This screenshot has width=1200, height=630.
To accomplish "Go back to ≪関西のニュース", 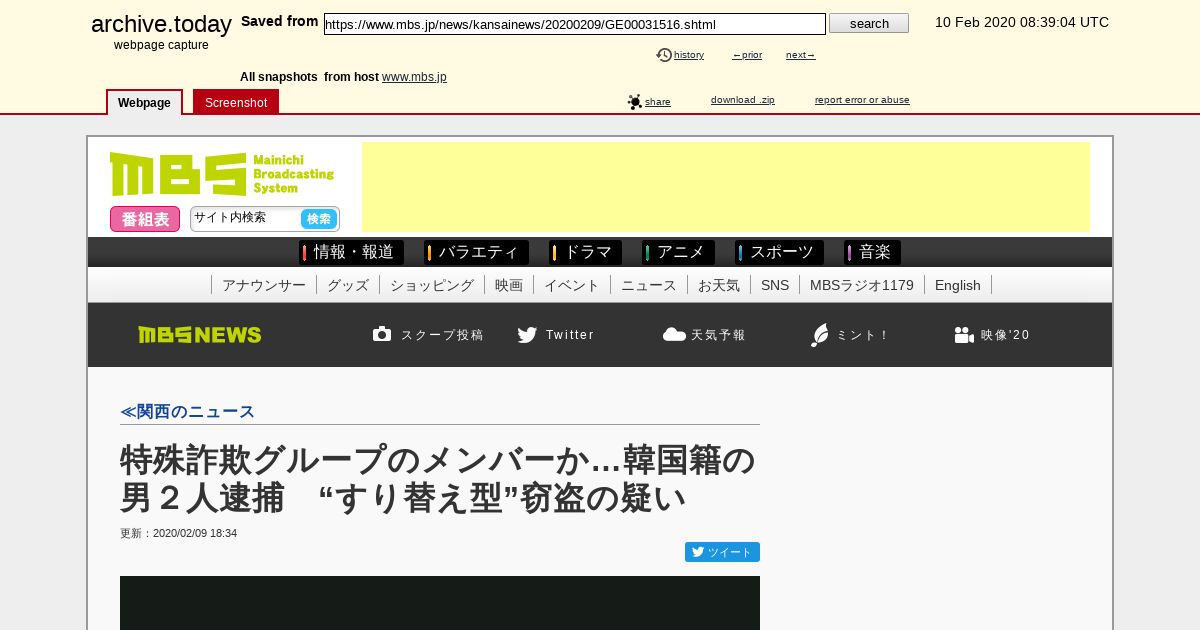I will 187,412.
